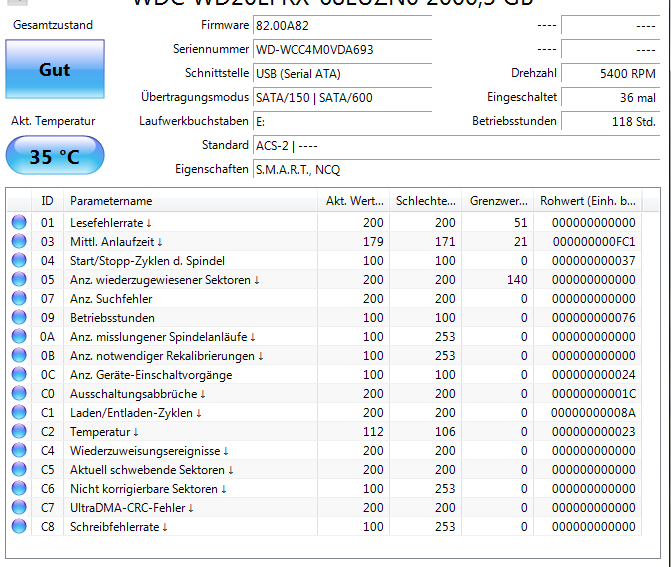Click status icon of UltraDMA-CRC-Fehler row
671x567 pixels.
pyautogui.click(x=19, y=507)
